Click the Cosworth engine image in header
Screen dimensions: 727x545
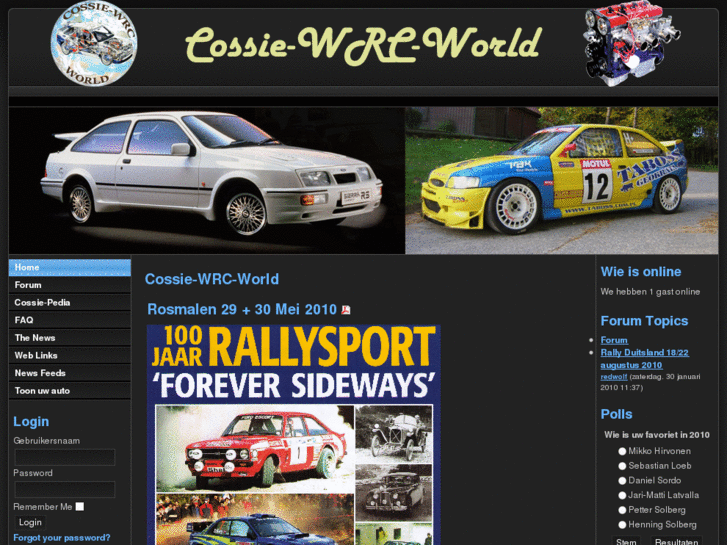point(631,44)
